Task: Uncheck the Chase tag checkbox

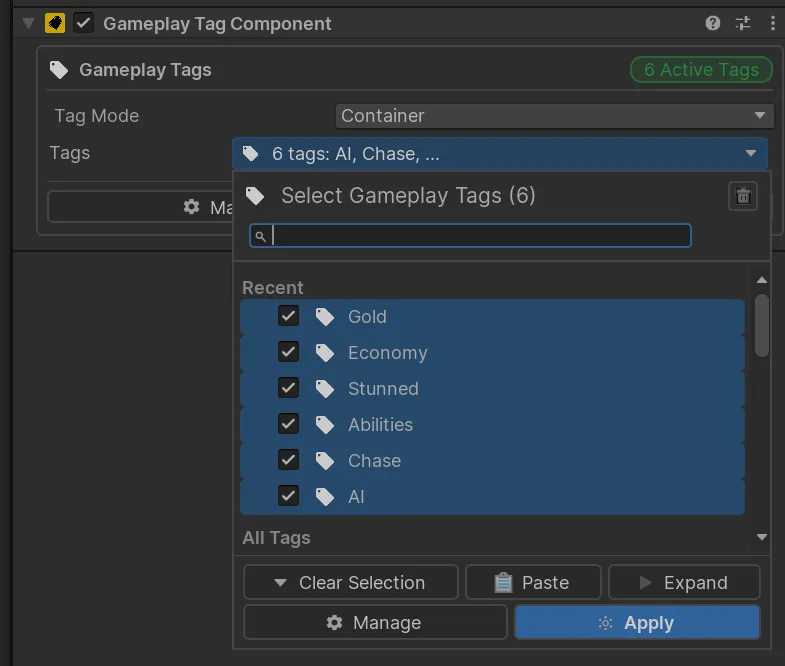Action: click(x=288, y=460)
